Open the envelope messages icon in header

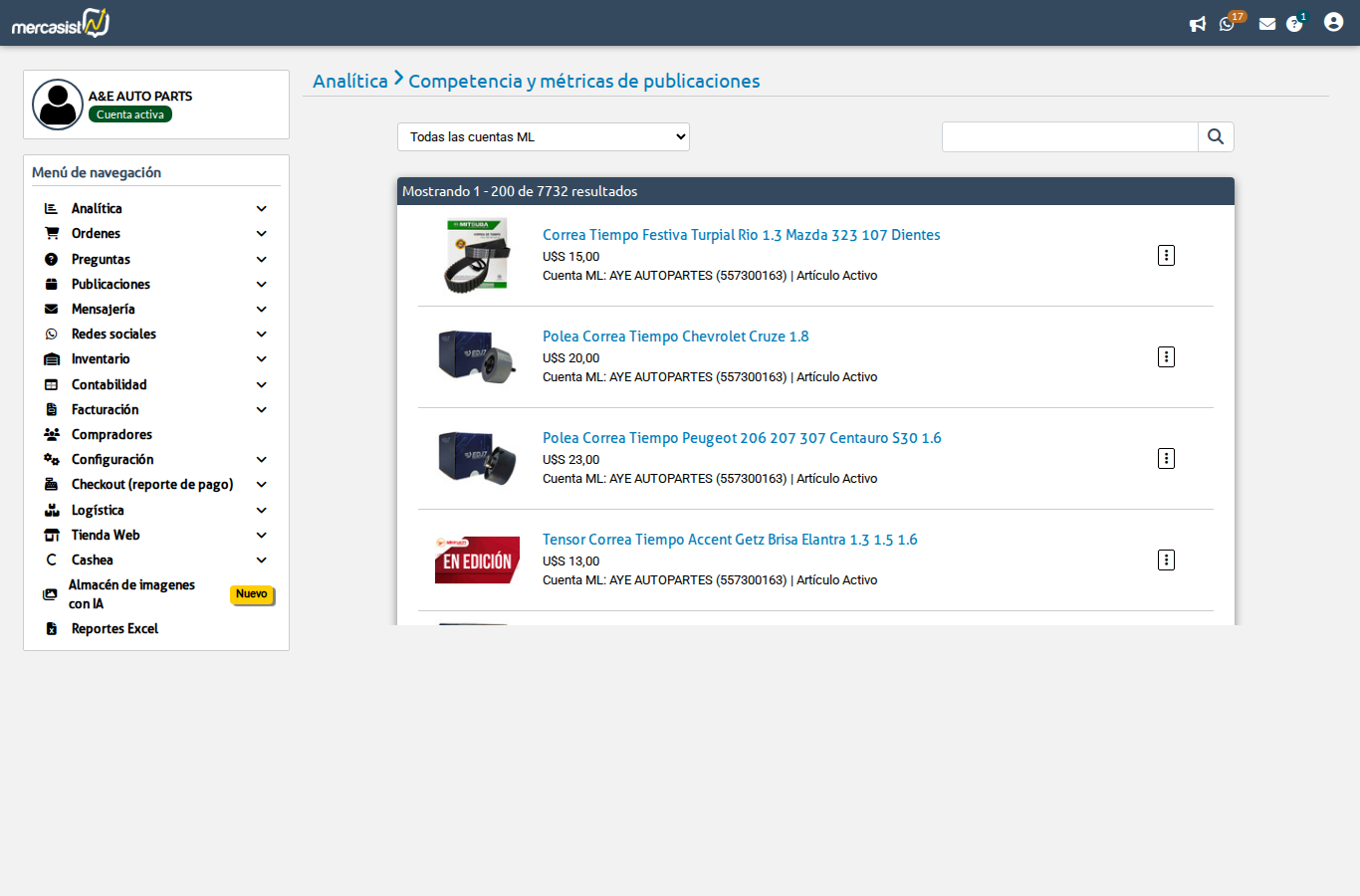coord(1267,24)
